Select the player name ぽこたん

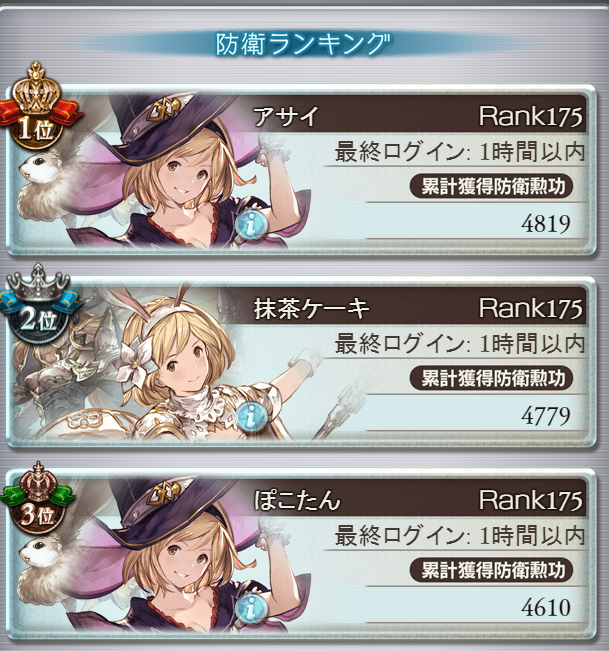tap(297, 500)
